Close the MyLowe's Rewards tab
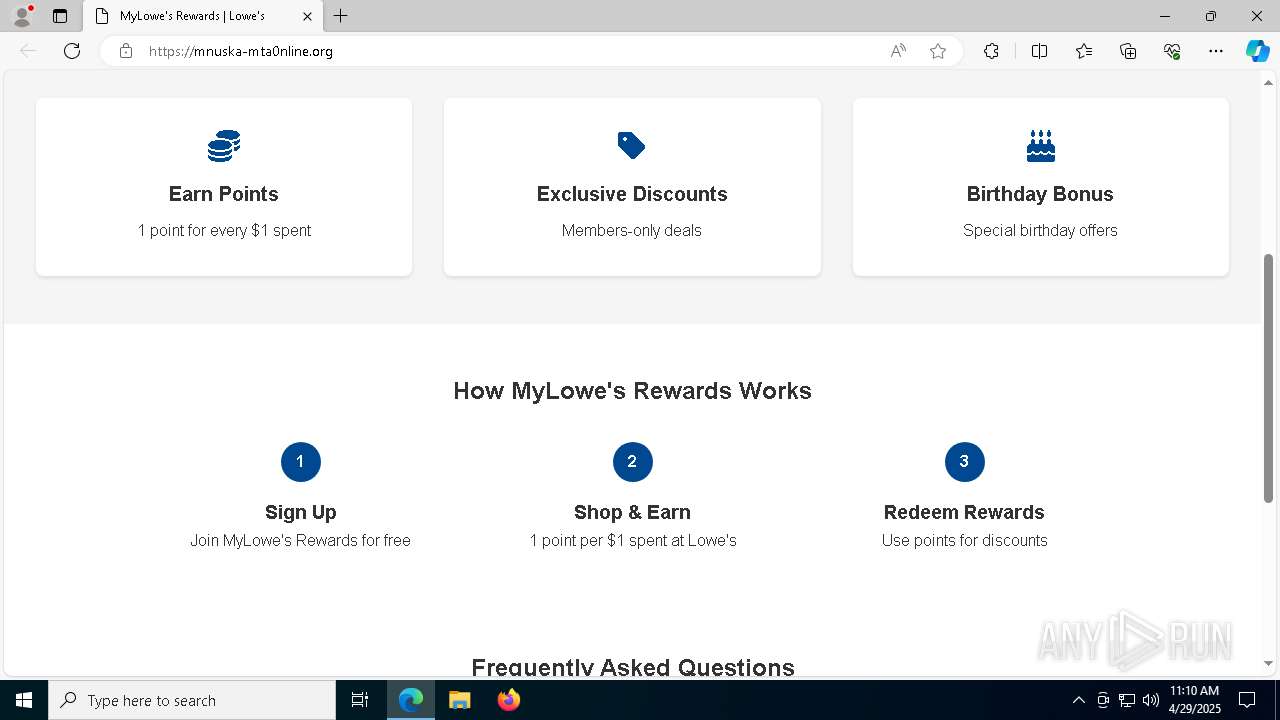1280x720 pixels. click(307, 16)
